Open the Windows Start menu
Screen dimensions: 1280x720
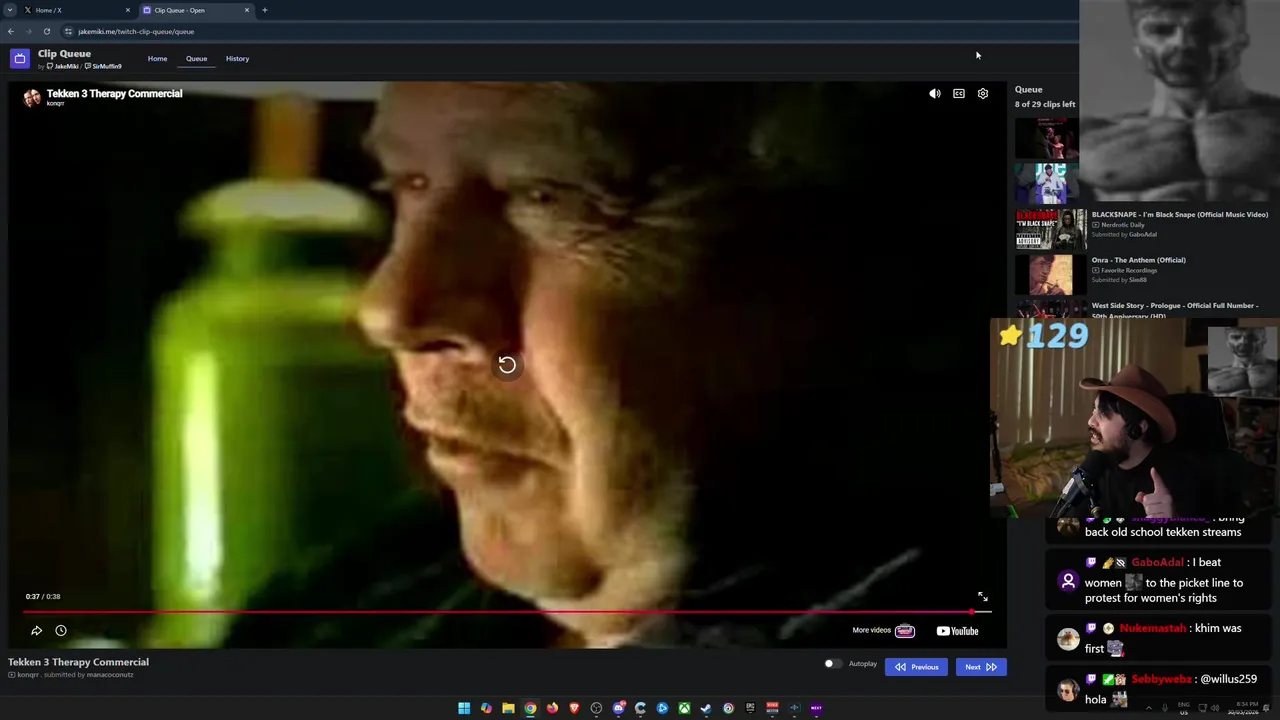(464, 708)
